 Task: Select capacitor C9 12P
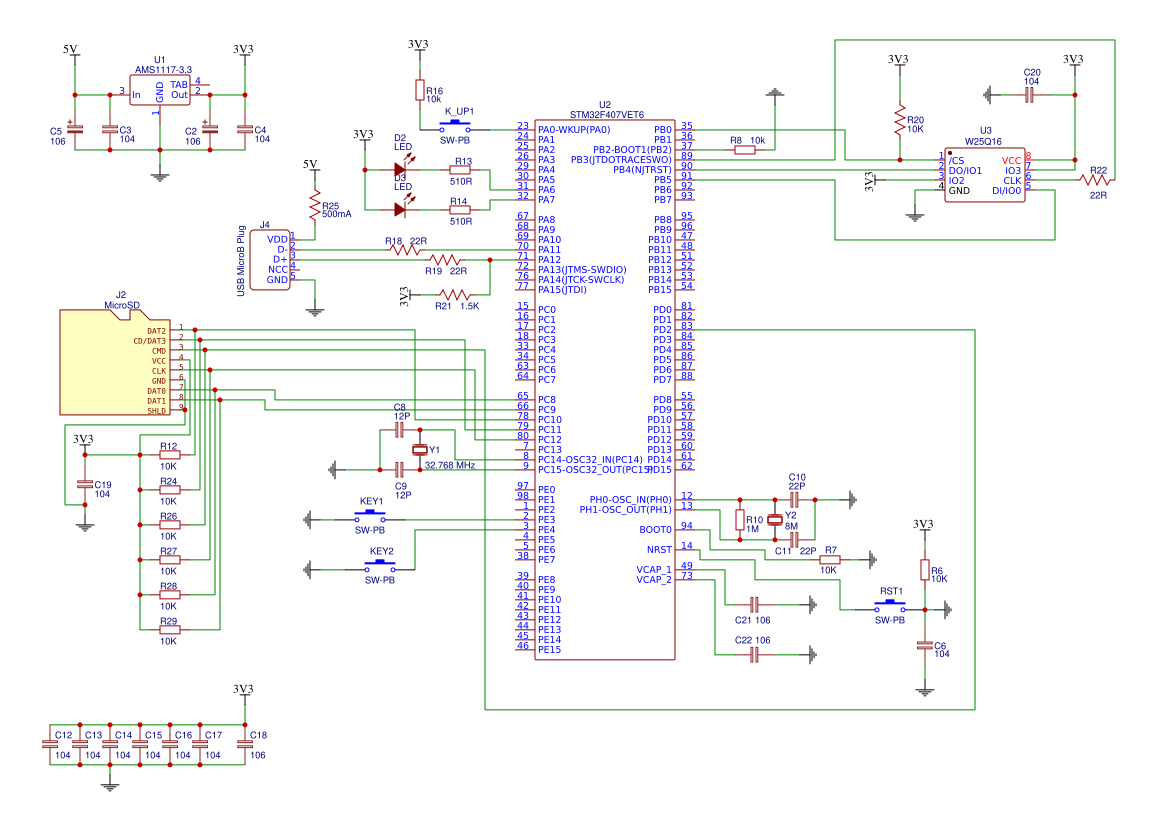pyautogui.click(x=400, y=469)
